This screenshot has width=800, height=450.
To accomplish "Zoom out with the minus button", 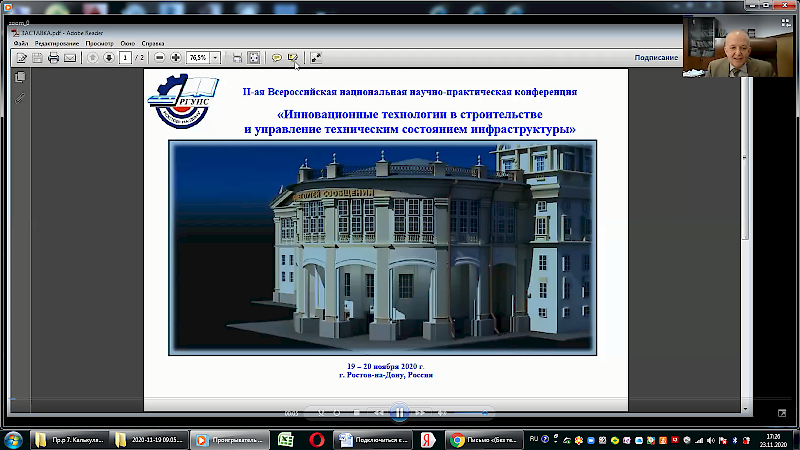I will tap(160, 58).
